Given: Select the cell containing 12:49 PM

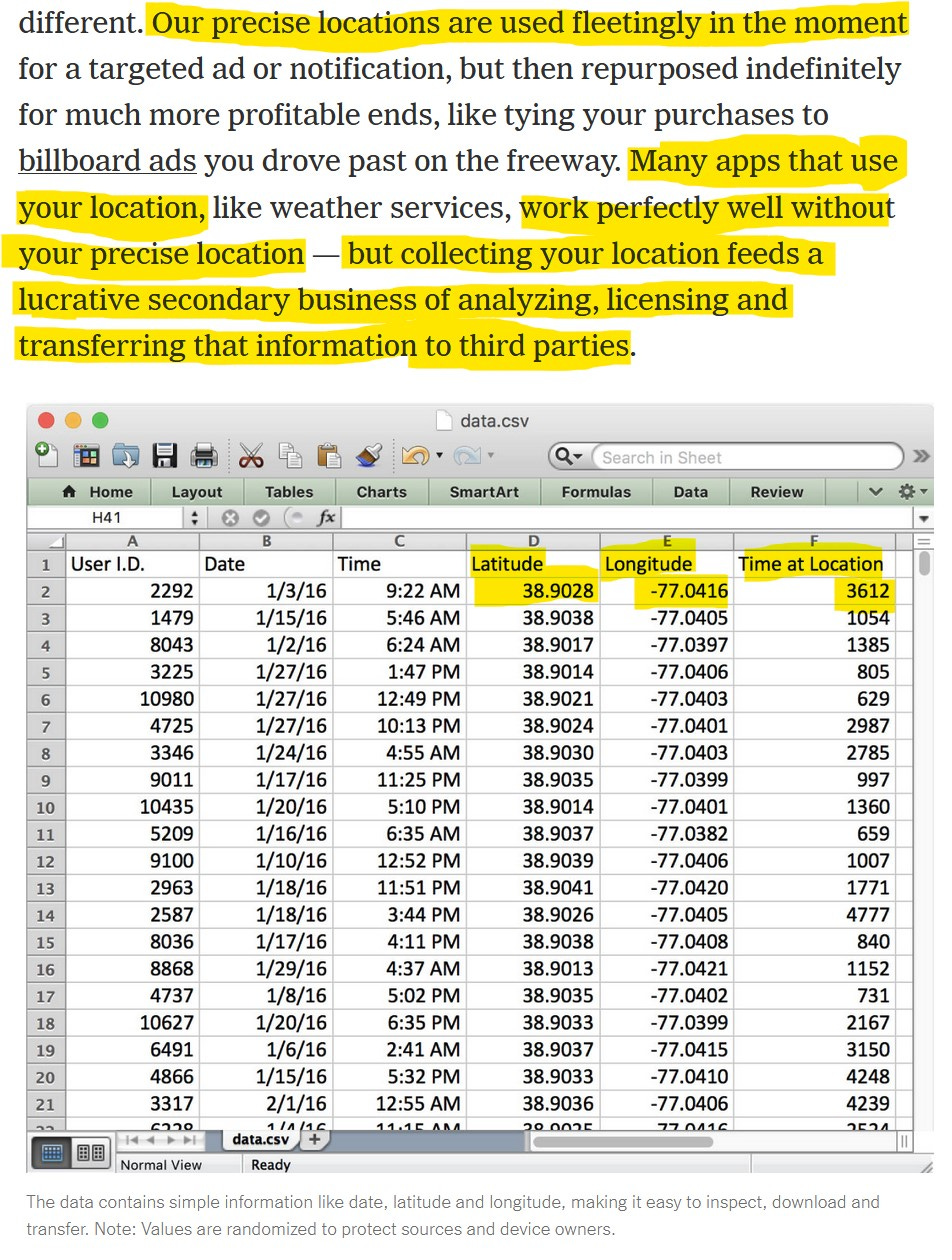Looking at the screenshot, I should pos(399,699).
